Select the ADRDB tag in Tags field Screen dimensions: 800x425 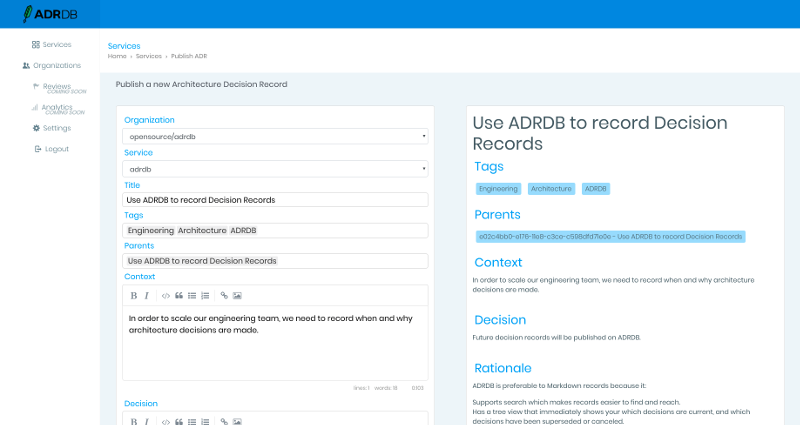coord(243,231)
